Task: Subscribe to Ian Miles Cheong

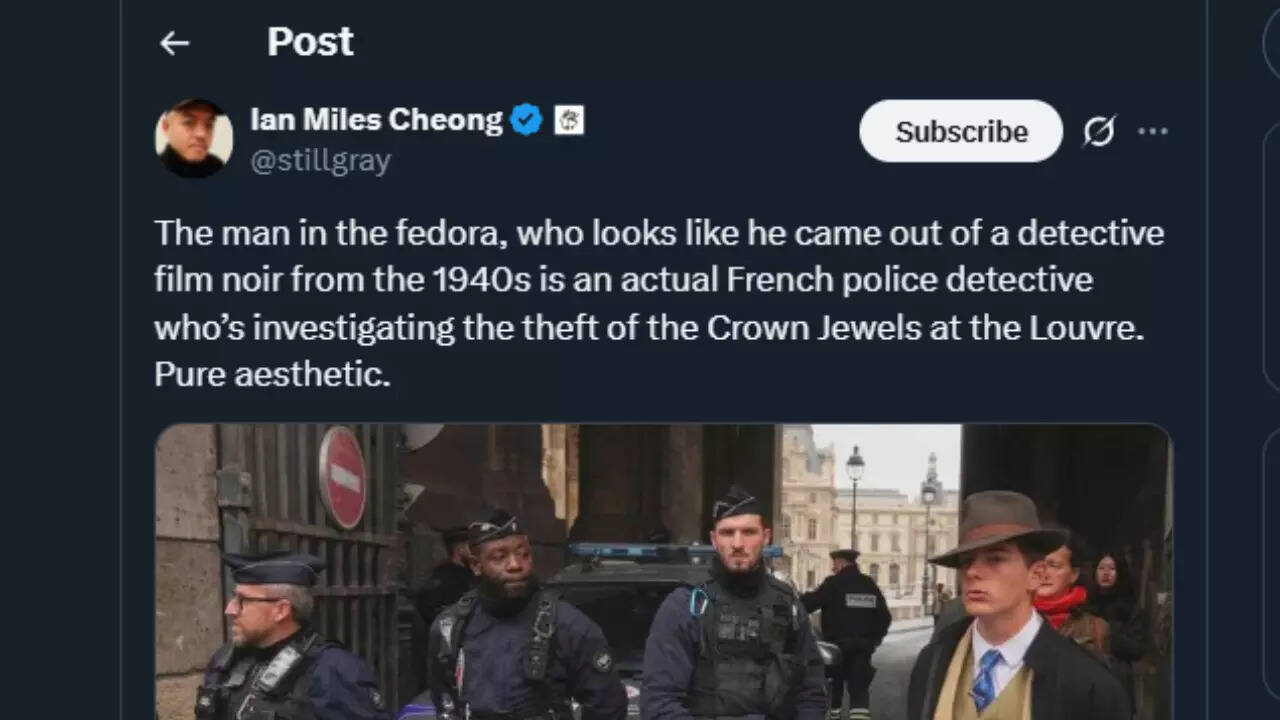Action: point(960,131)
